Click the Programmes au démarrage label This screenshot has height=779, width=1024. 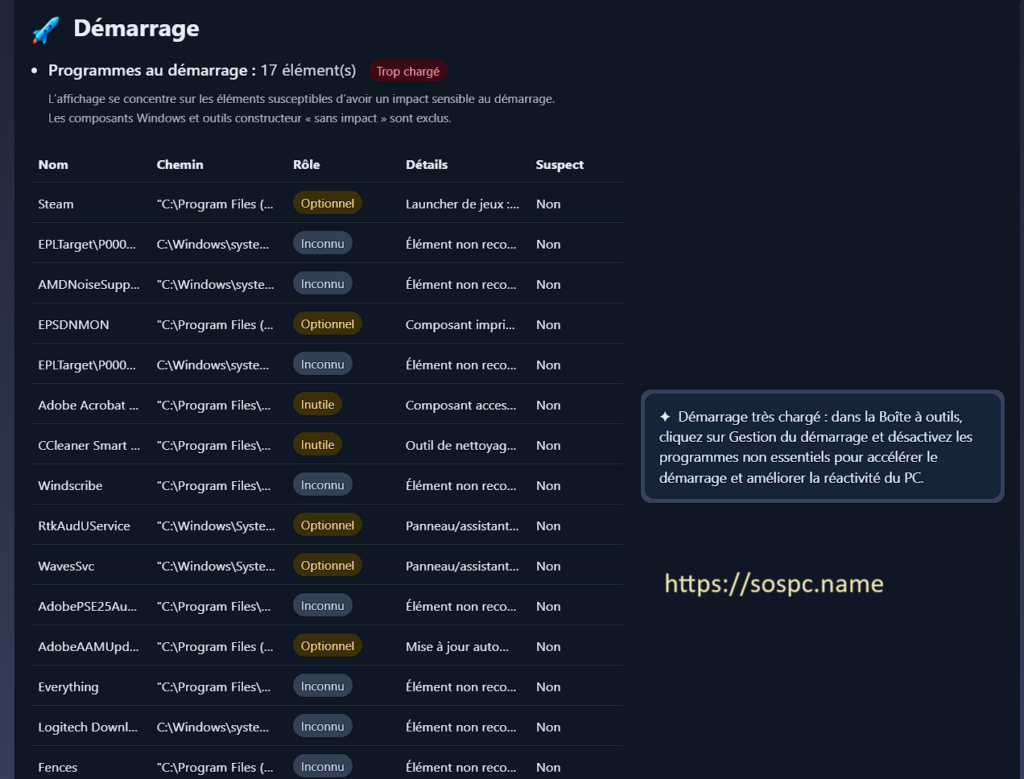tap(152, 71)
